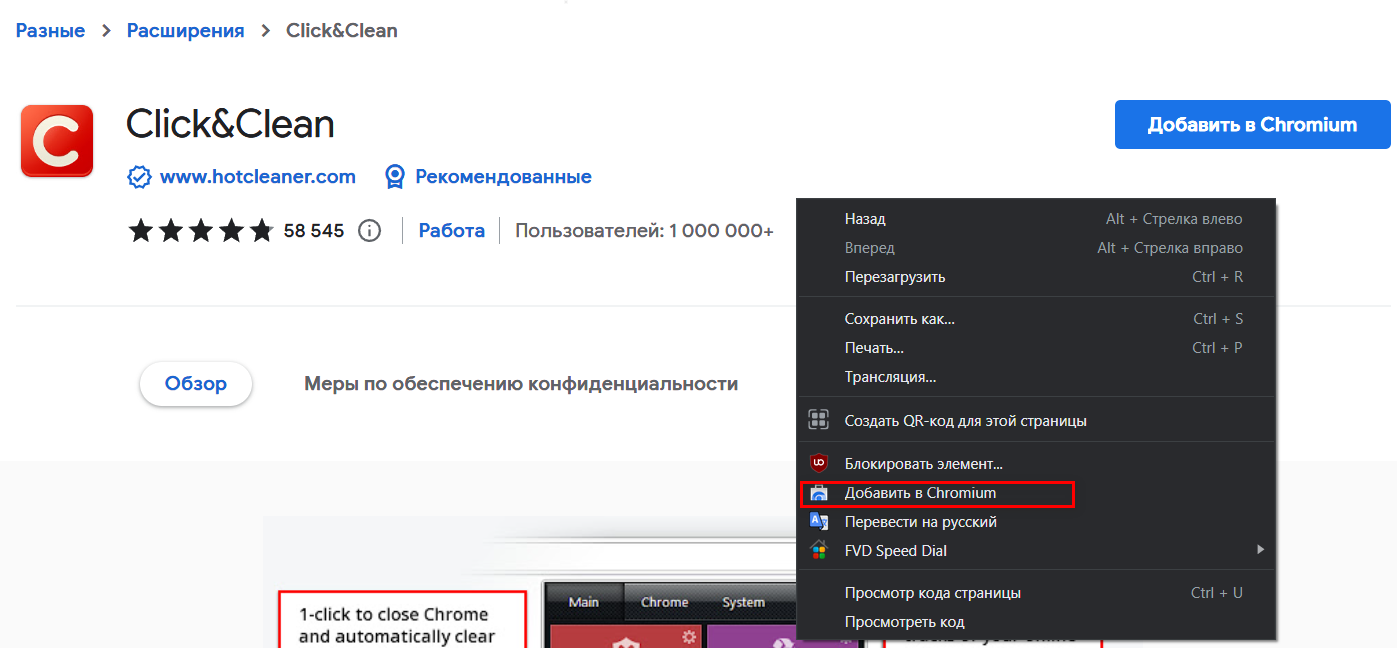Click the 58 545 ratings count
The image size is (1397, 648).
click(x=314, y=231)
